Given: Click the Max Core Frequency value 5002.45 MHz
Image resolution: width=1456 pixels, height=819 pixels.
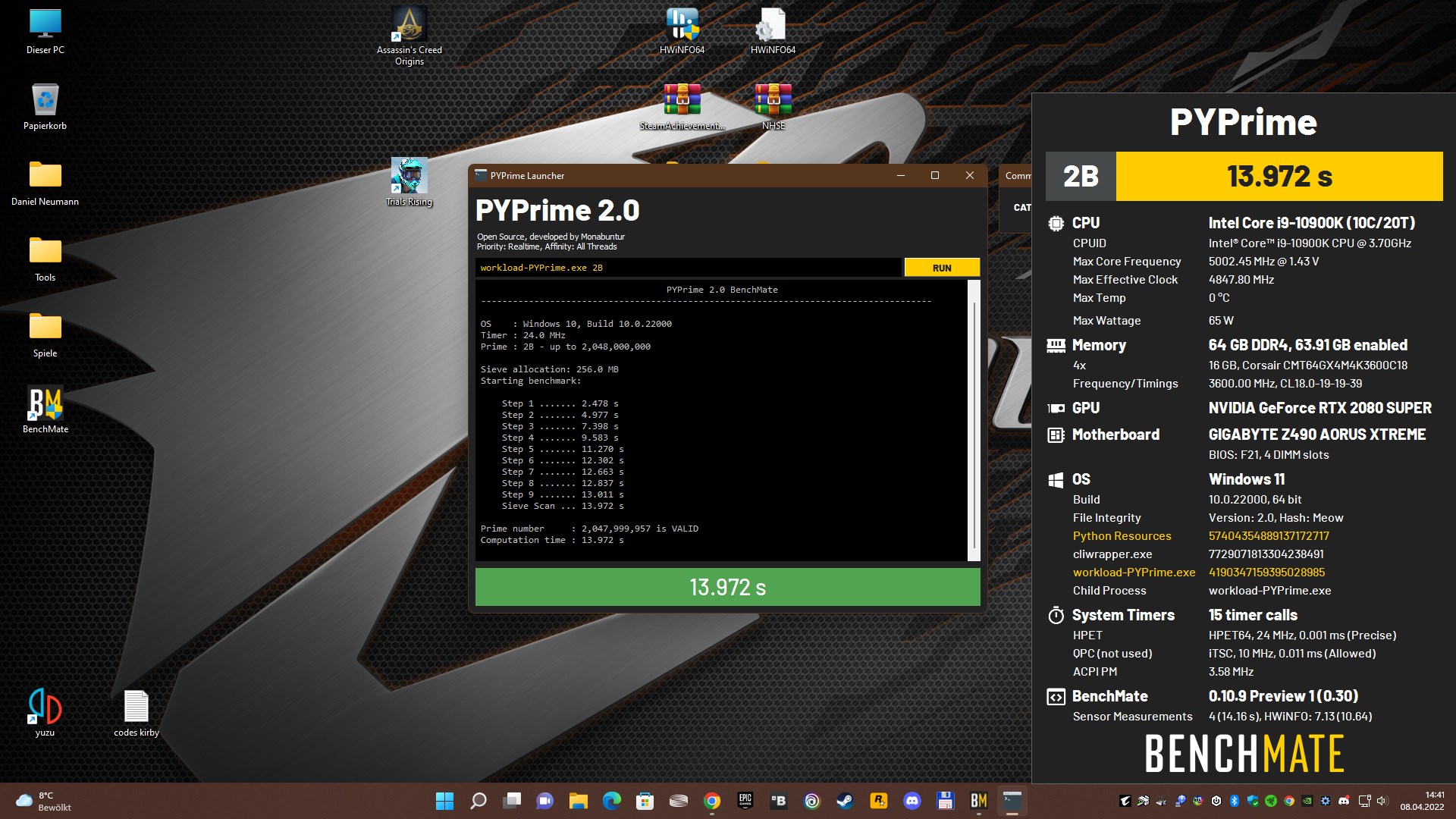Looking at the screenshot, I should point(1263,262).
